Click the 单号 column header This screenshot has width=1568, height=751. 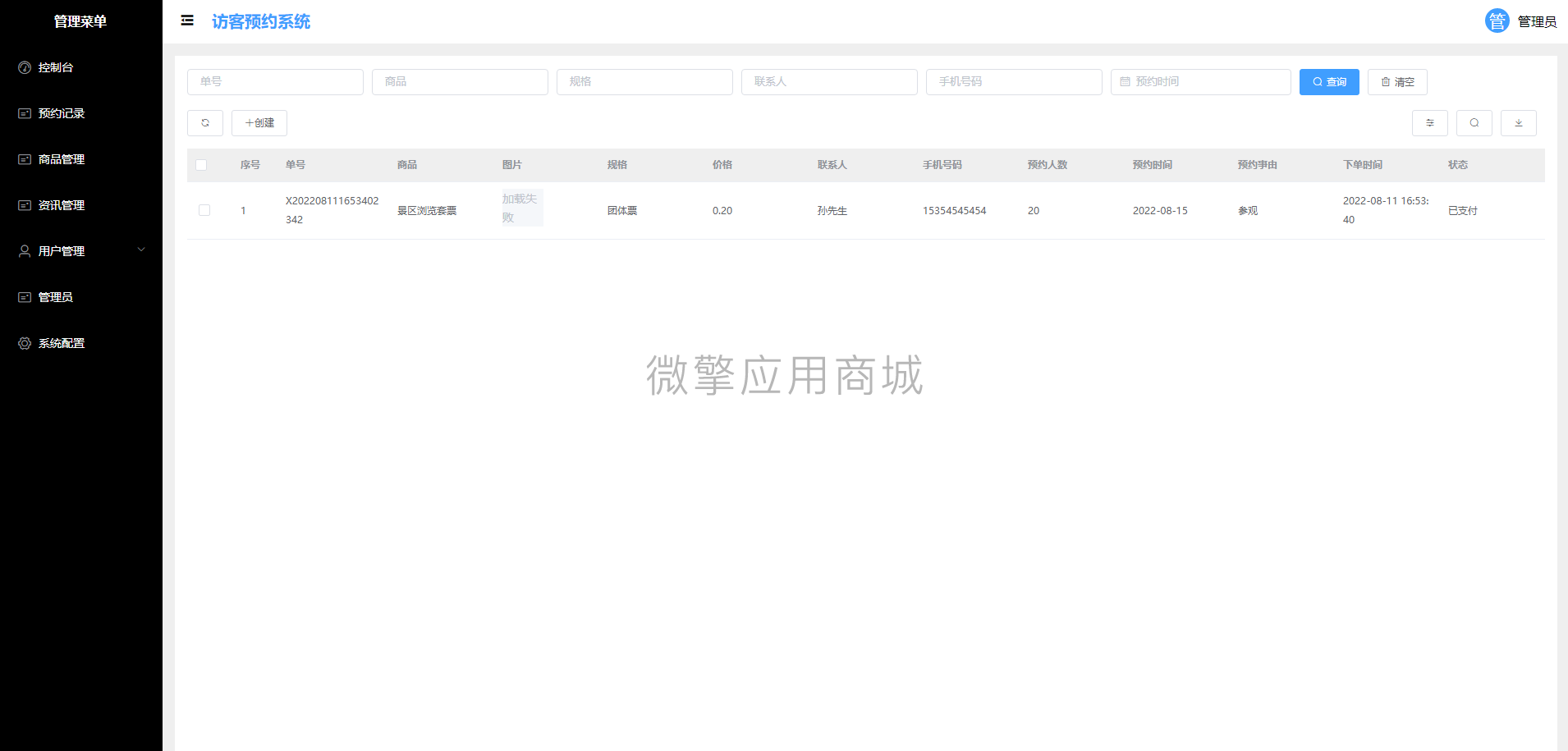point(296,165)
